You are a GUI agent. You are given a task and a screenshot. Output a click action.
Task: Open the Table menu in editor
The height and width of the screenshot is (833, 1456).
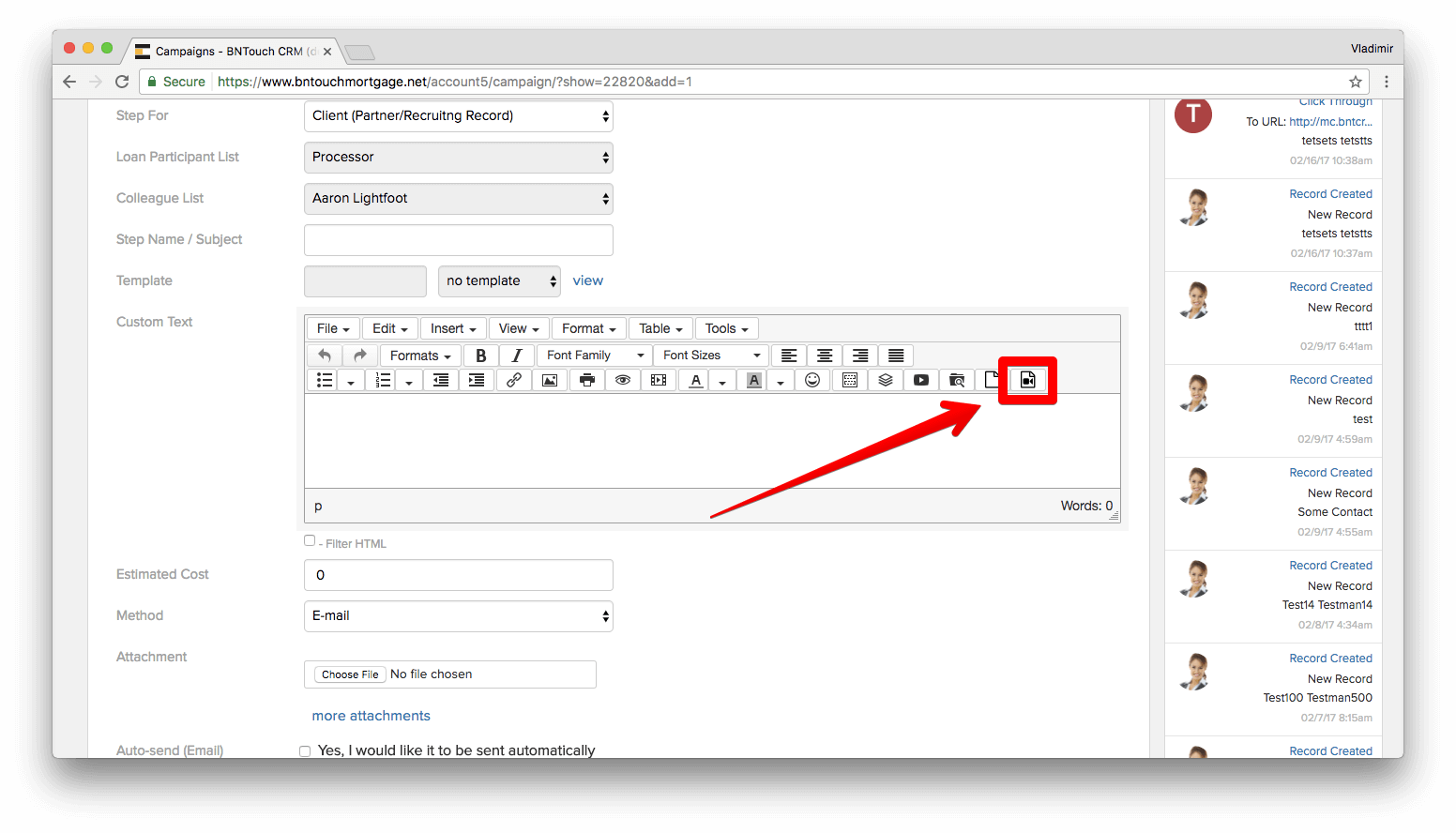tap(660, 328)
